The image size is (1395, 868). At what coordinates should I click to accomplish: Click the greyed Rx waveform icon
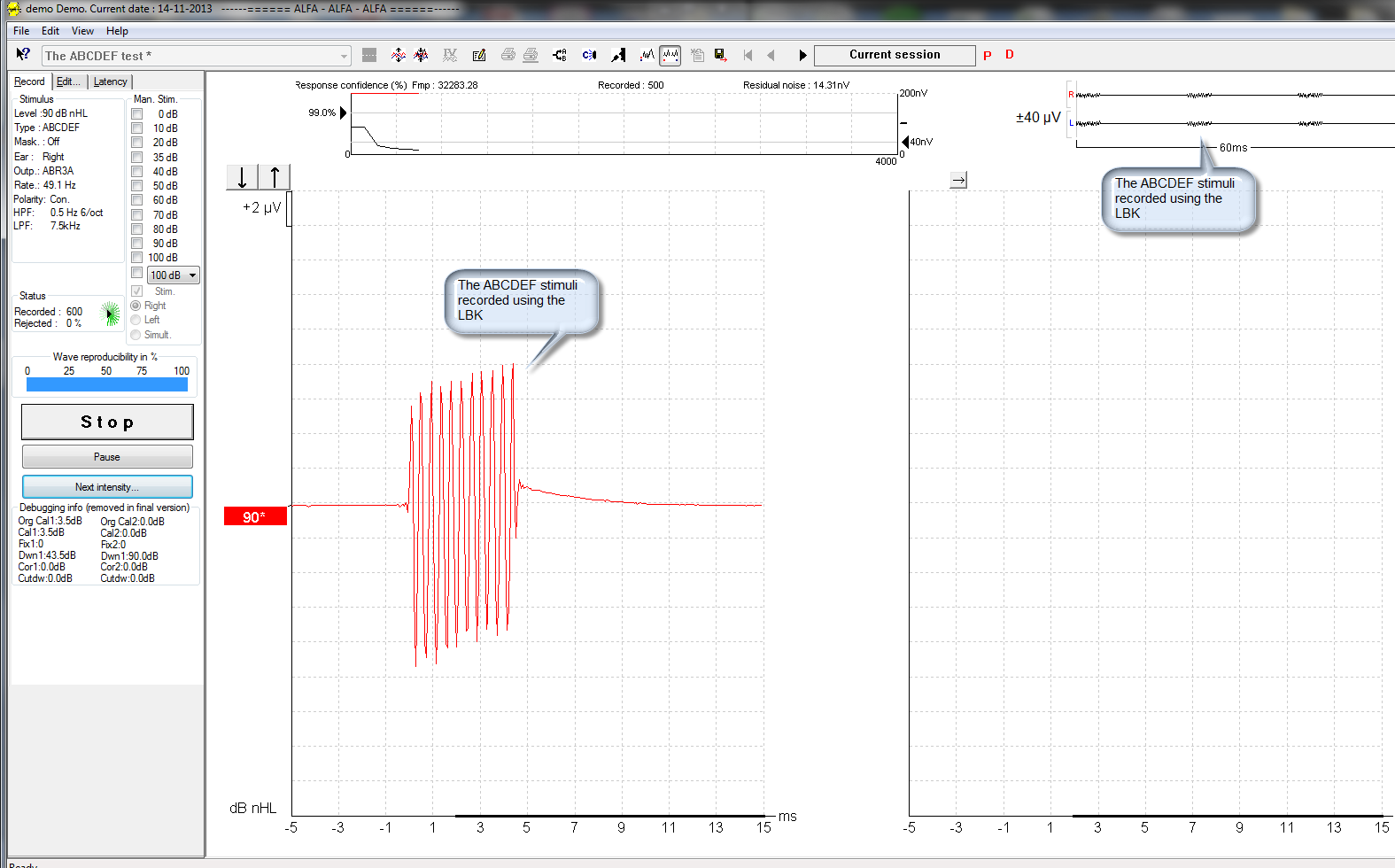[450, 55]
